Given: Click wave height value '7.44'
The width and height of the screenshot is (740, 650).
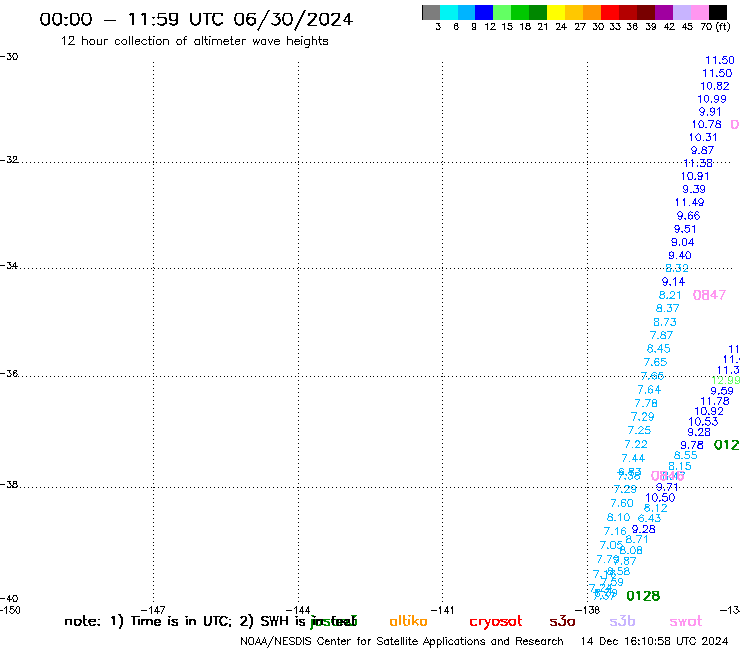Looking at the screenshot, I should click(x=633, y=458).
